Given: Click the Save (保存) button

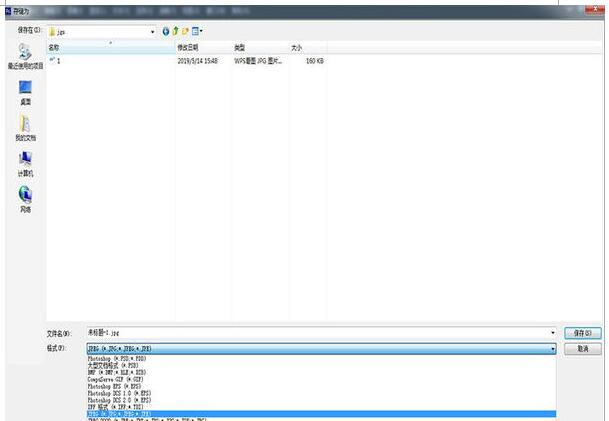Looking at the screenshot, I should tap(583, 333).
